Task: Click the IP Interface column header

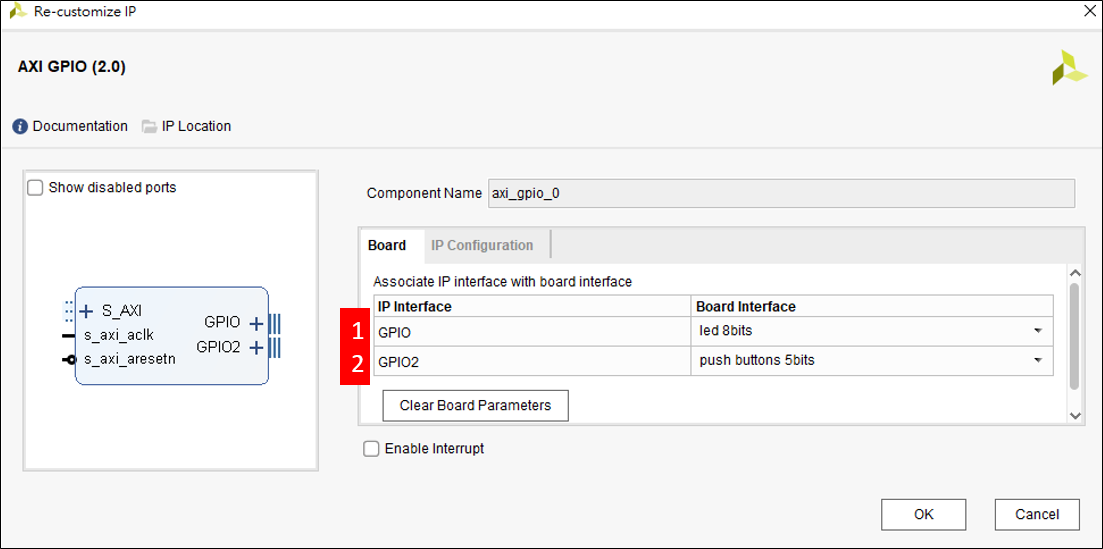Action: coord(532,306)
